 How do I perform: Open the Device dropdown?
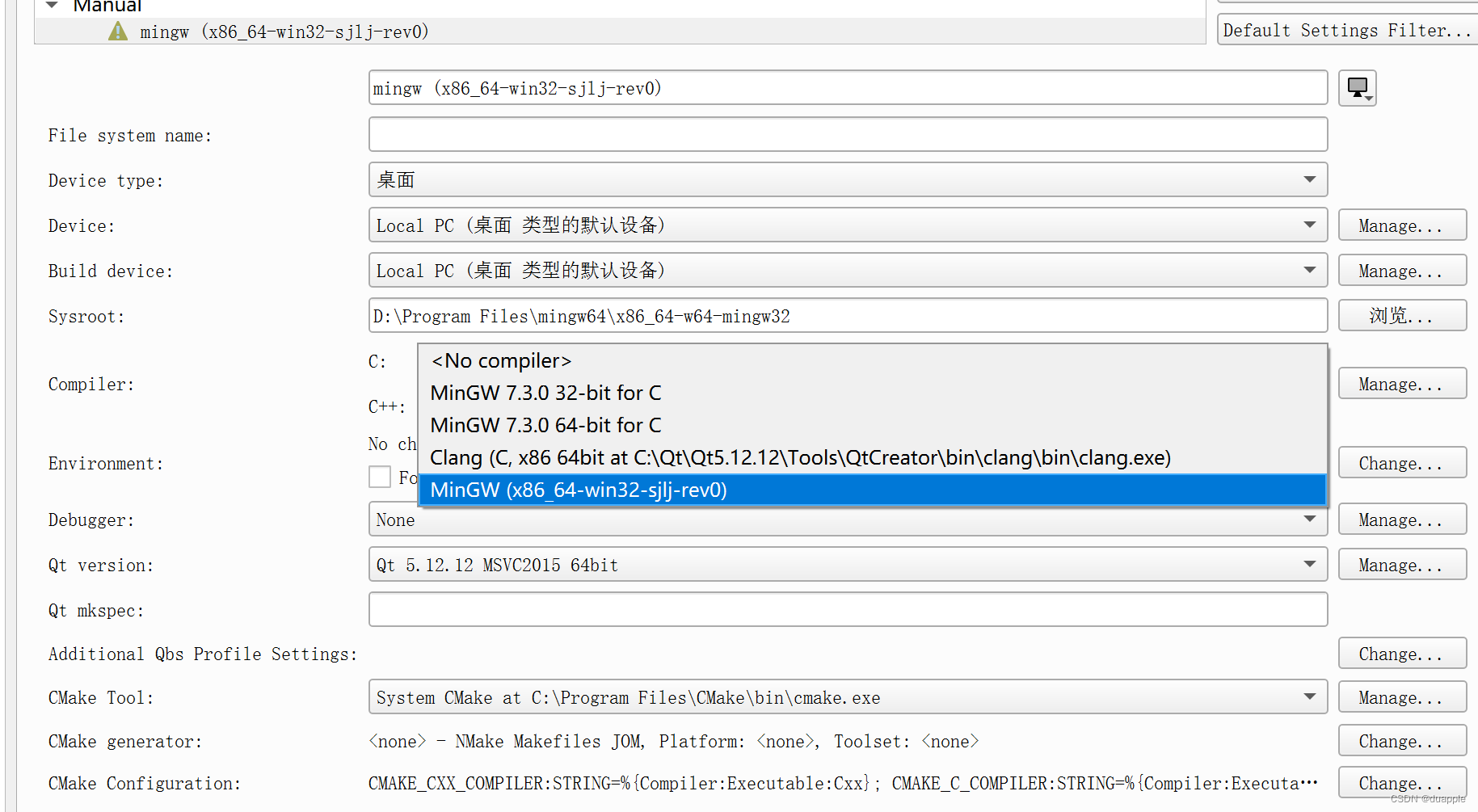click(x=848, y=225)
